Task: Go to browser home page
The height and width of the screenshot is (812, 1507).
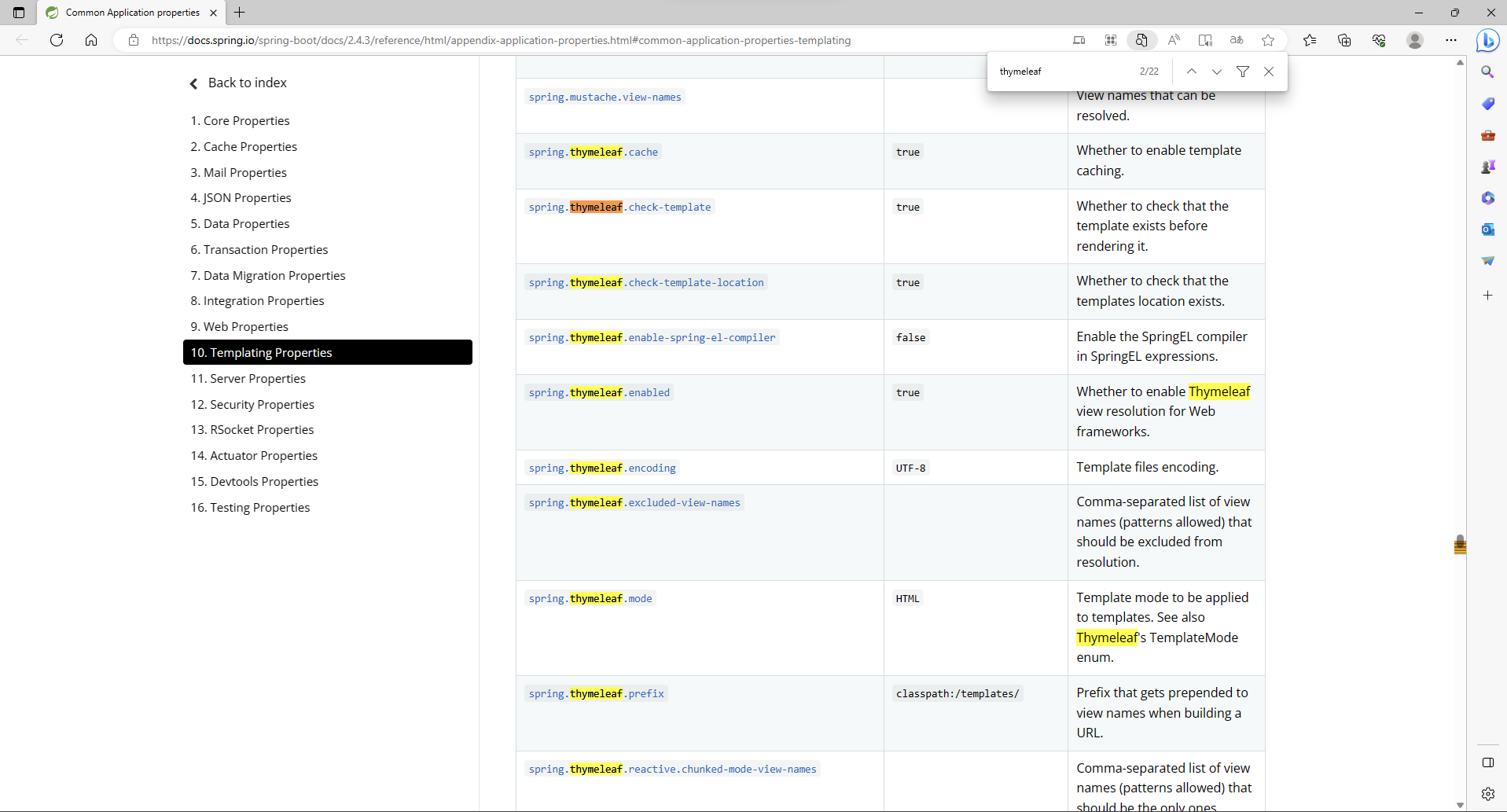Action: click(91, 40)
